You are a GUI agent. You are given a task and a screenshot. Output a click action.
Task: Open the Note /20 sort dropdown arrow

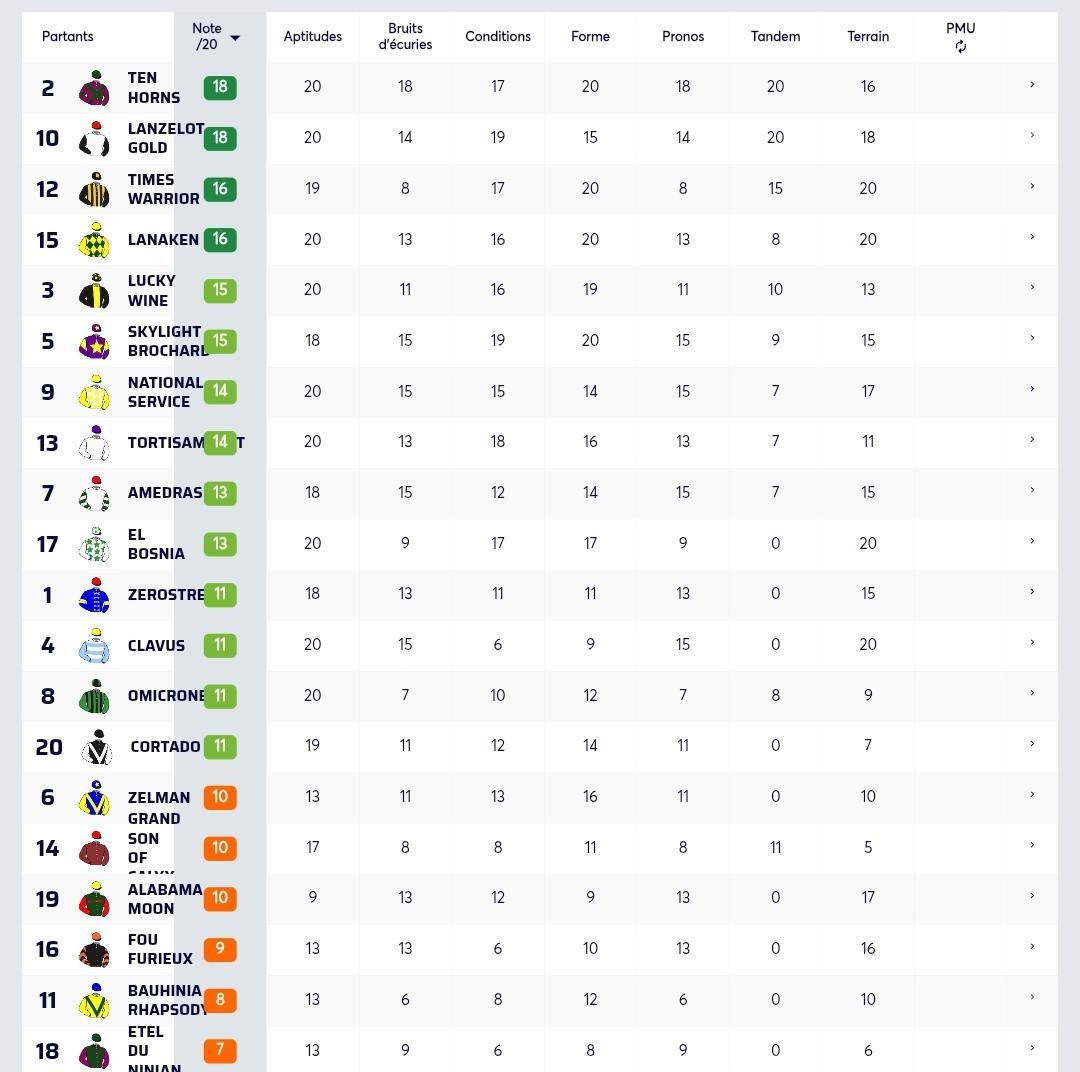[235, 38]
